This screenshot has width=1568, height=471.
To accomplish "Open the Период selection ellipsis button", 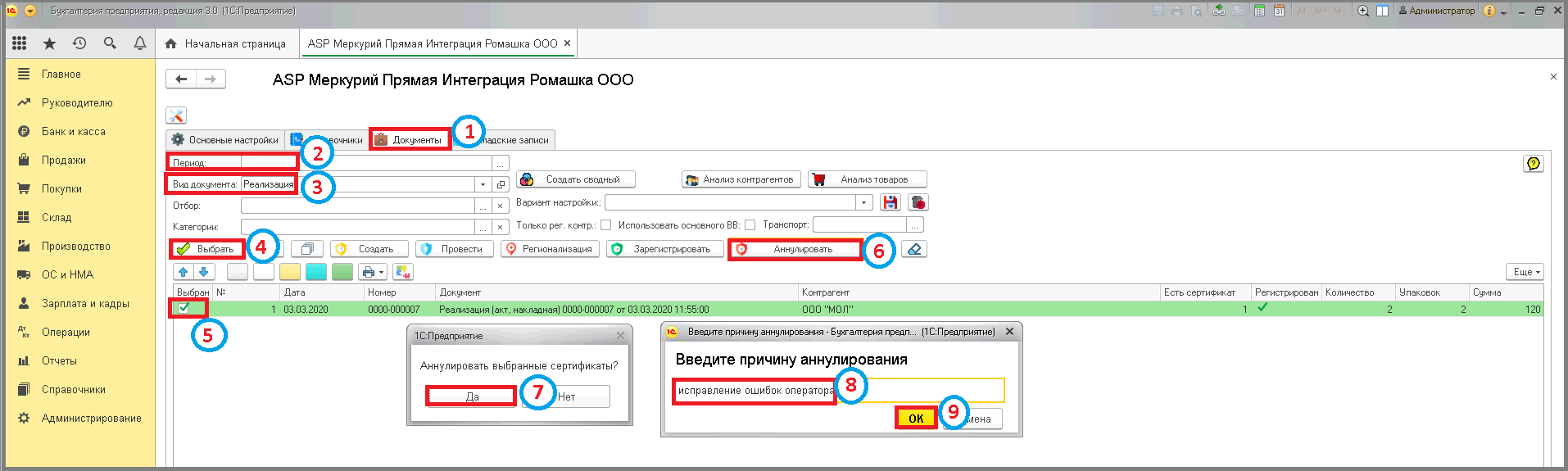I will [x=501, y=163].
